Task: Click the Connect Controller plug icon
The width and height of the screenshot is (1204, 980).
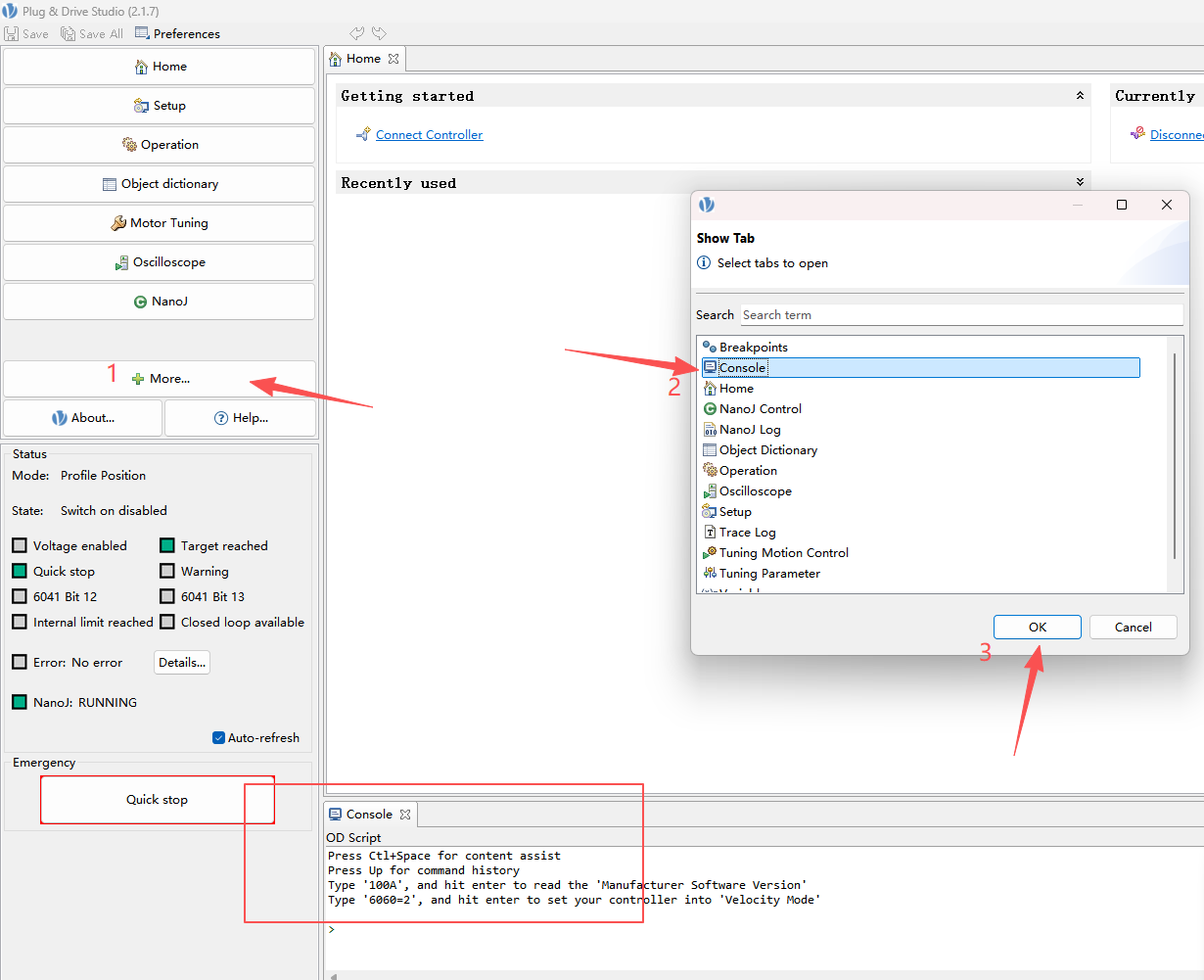Action: point(363,134)
